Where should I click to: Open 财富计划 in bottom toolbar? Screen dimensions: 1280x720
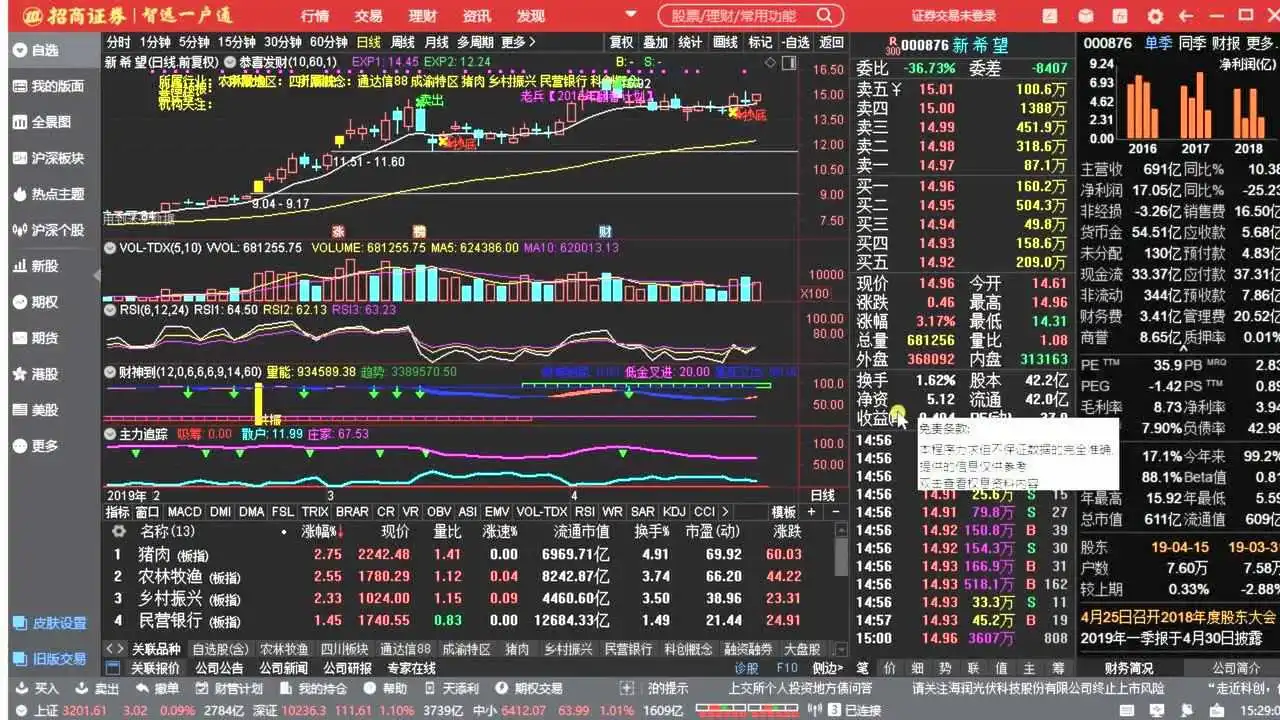(229, 688)
